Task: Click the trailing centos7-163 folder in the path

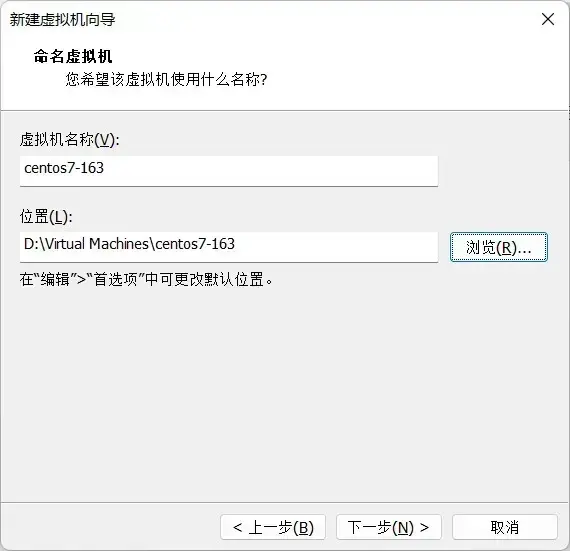Action: tap(194, 244)
